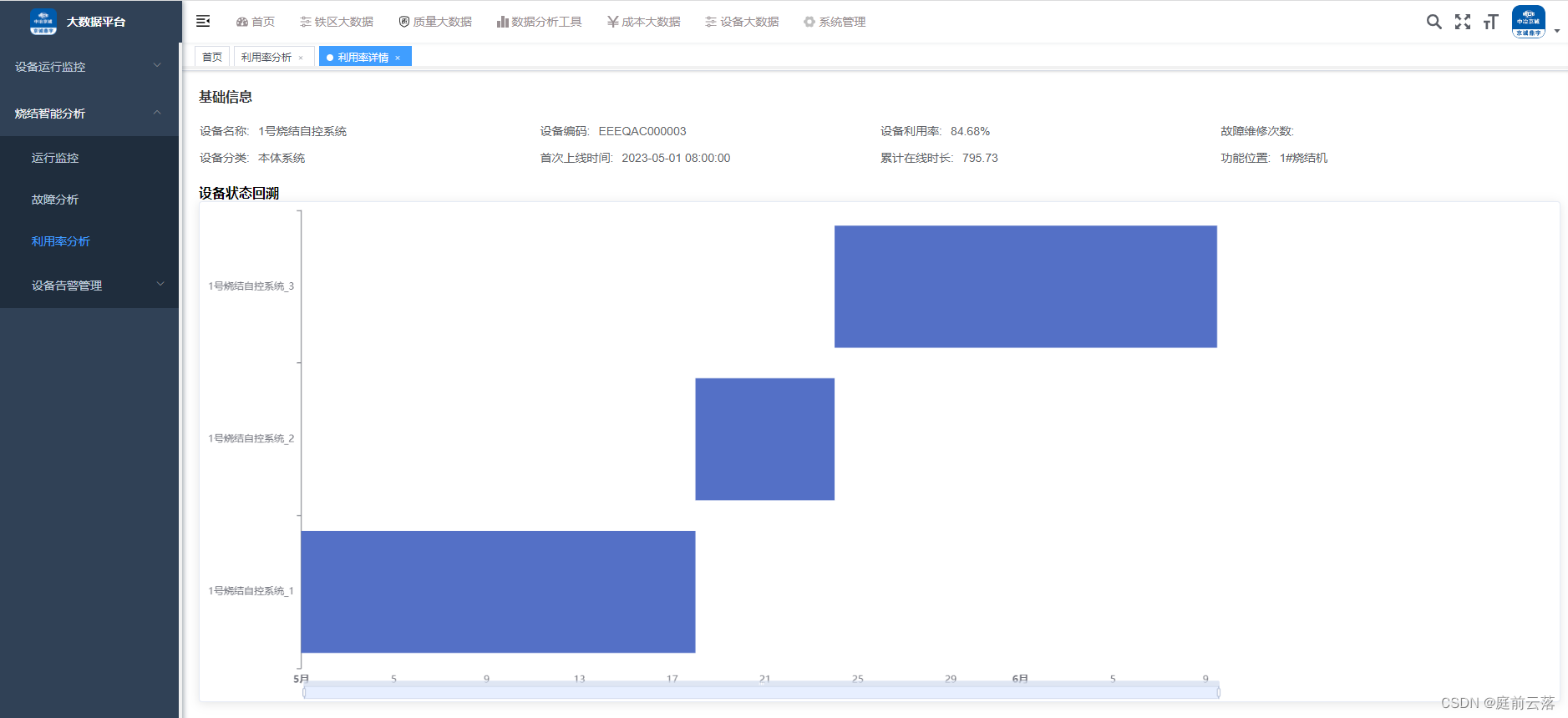Click the right handle of zoom slider
Screen dimensions: 1568x718
point(1219,692)
